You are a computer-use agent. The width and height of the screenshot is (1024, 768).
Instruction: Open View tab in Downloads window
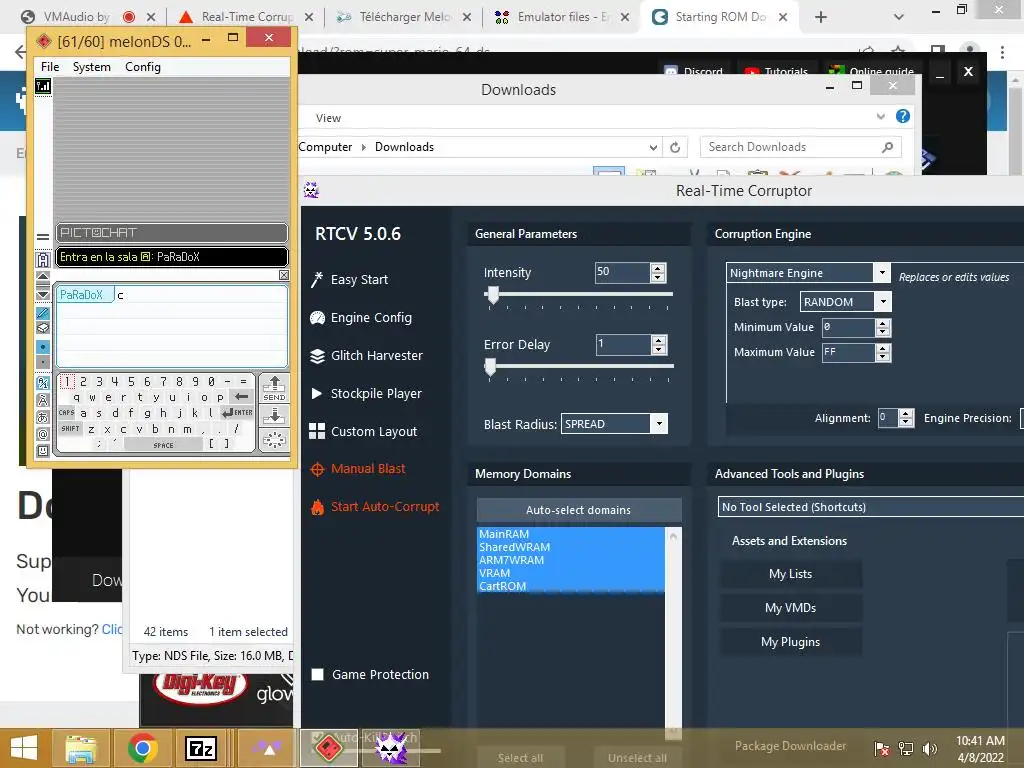click(x=328, y=118)
